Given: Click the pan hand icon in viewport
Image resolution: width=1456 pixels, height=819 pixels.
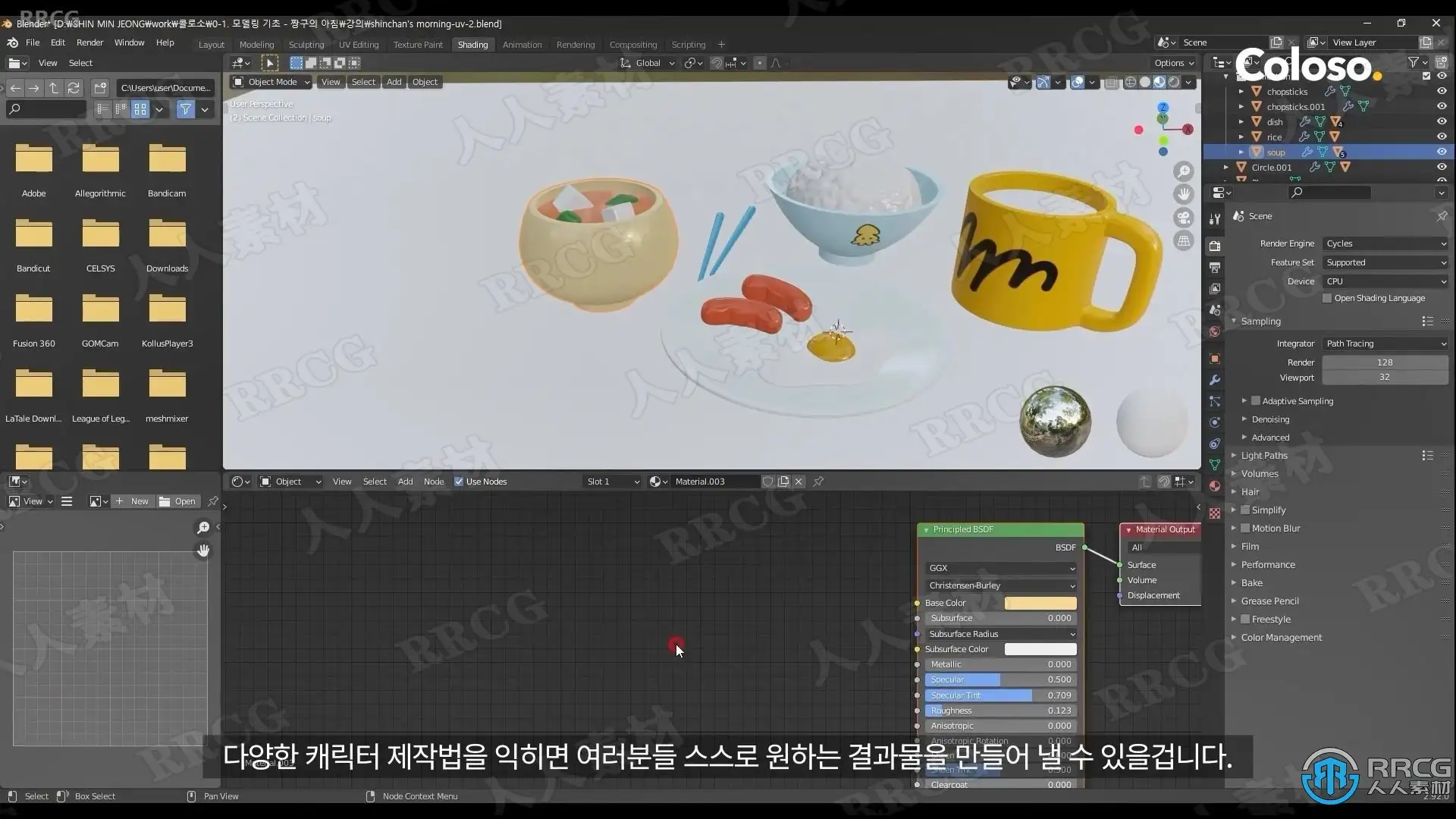Looking at the screenshot, I should click(x=1183, y=194).
